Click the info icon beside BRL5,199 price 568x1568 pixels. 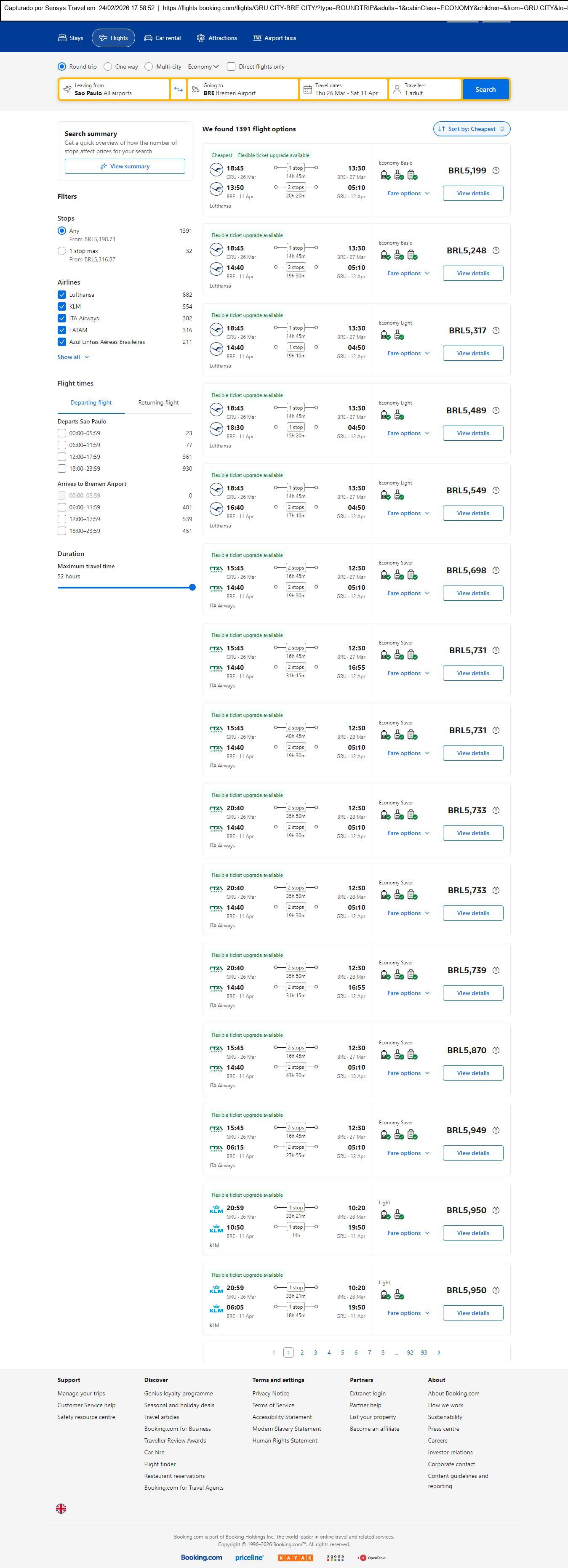point(496,171)
